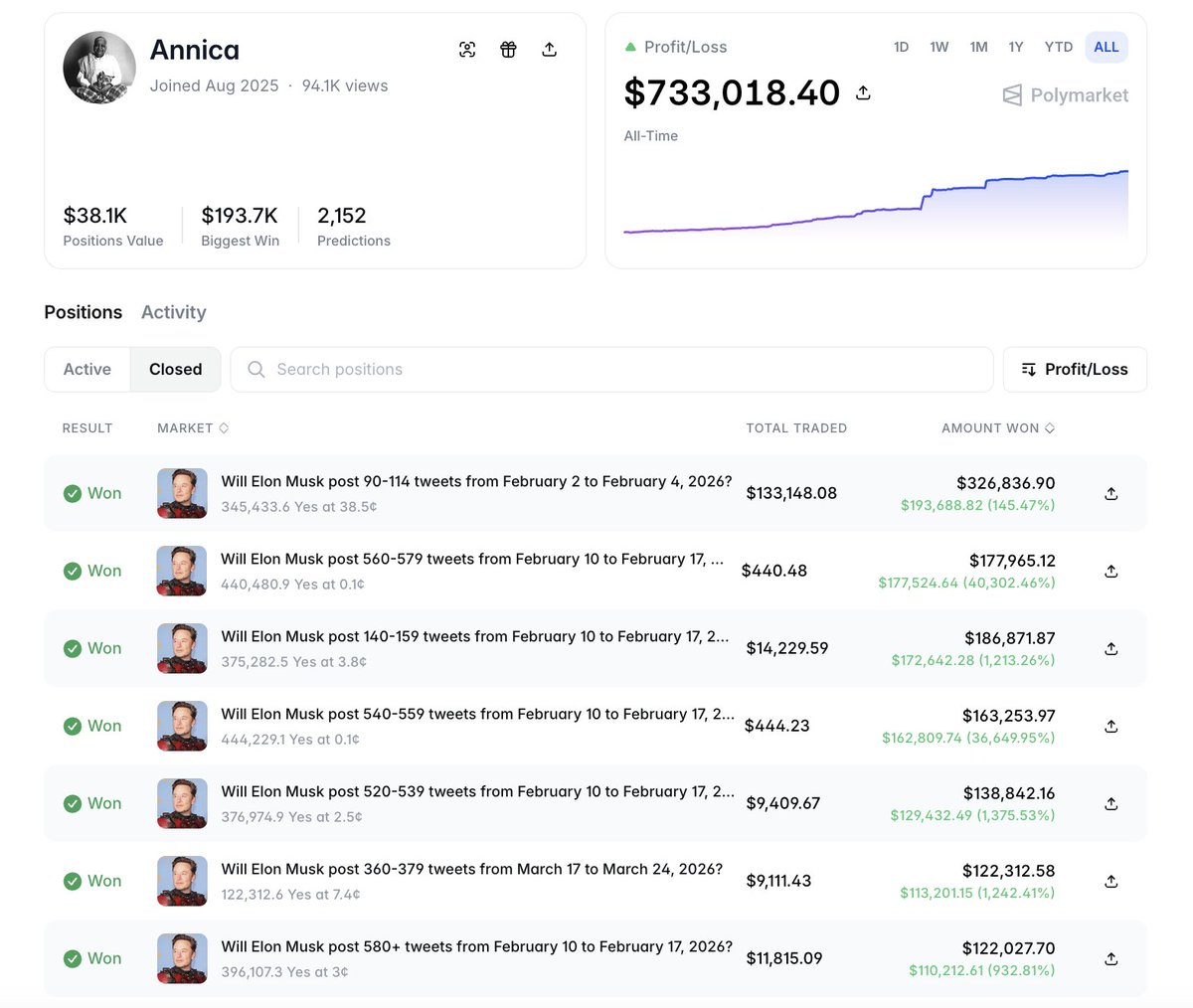Select the 1M time range
Screen dimensions: 1193x1008
(x=979, y=47)
